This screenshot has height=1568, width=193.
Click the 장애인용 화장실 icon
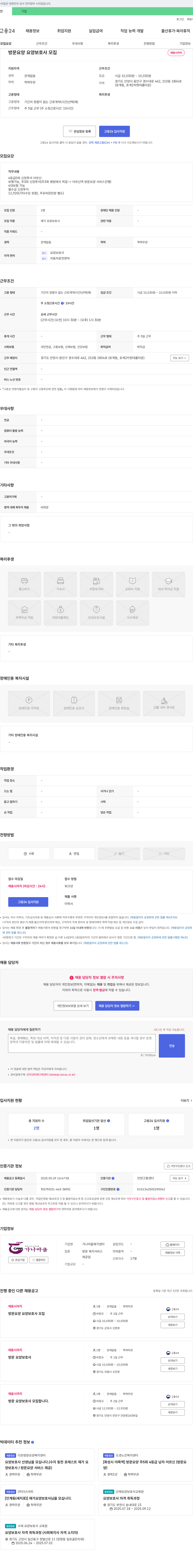click(119, 704)
